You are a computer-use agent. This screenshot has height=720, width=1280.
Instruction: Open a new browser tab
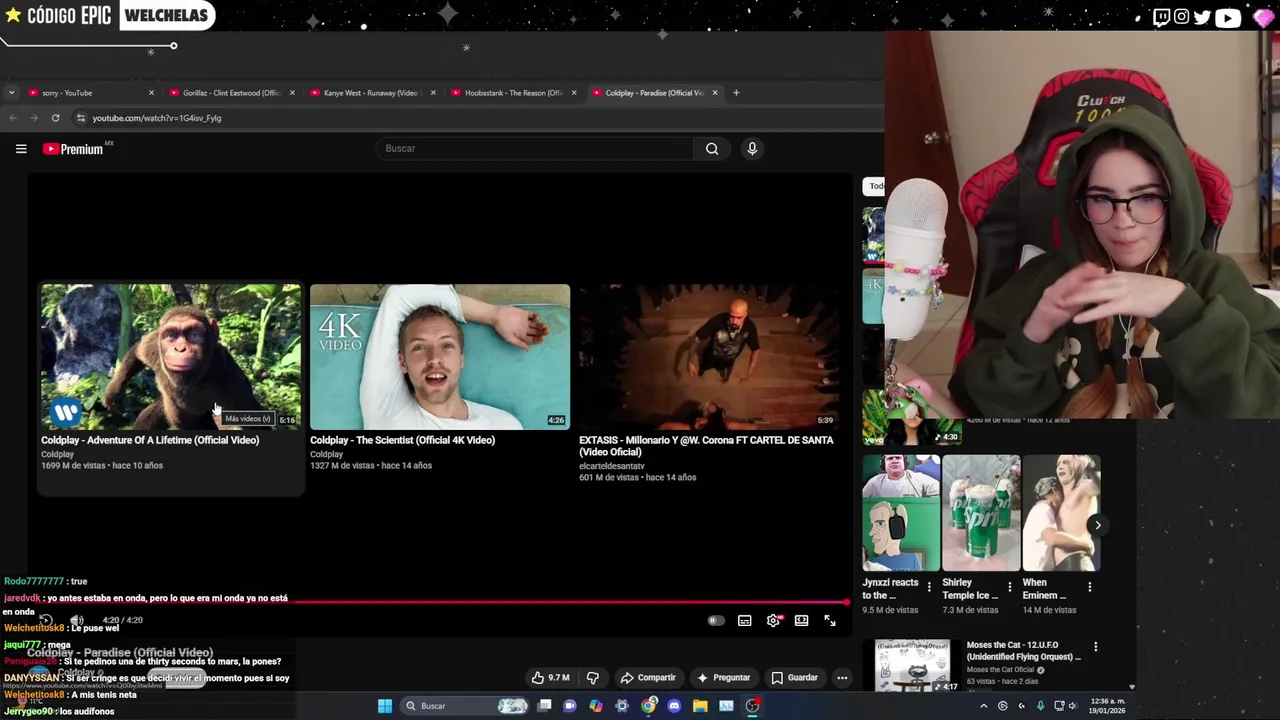pyautogui.click(x=736, y=93)
